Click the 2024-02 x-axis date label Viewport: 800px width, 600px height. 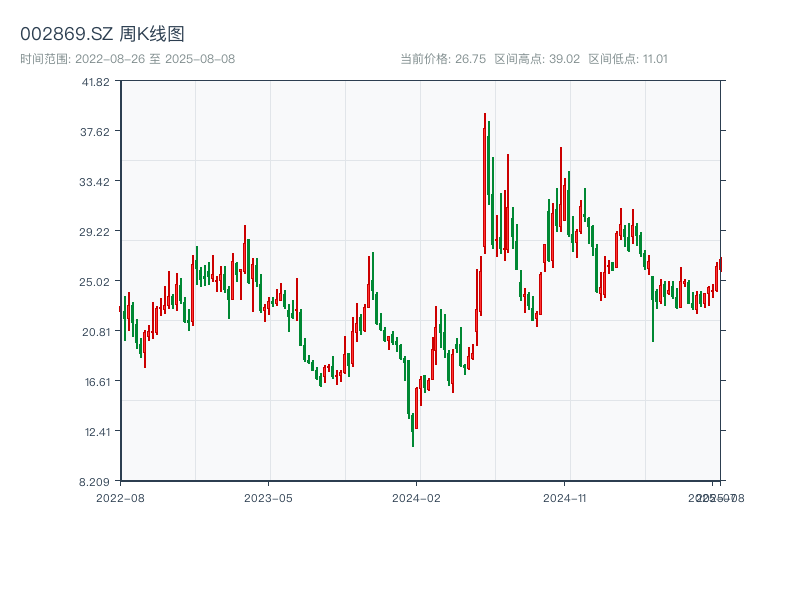click(417, 497)
